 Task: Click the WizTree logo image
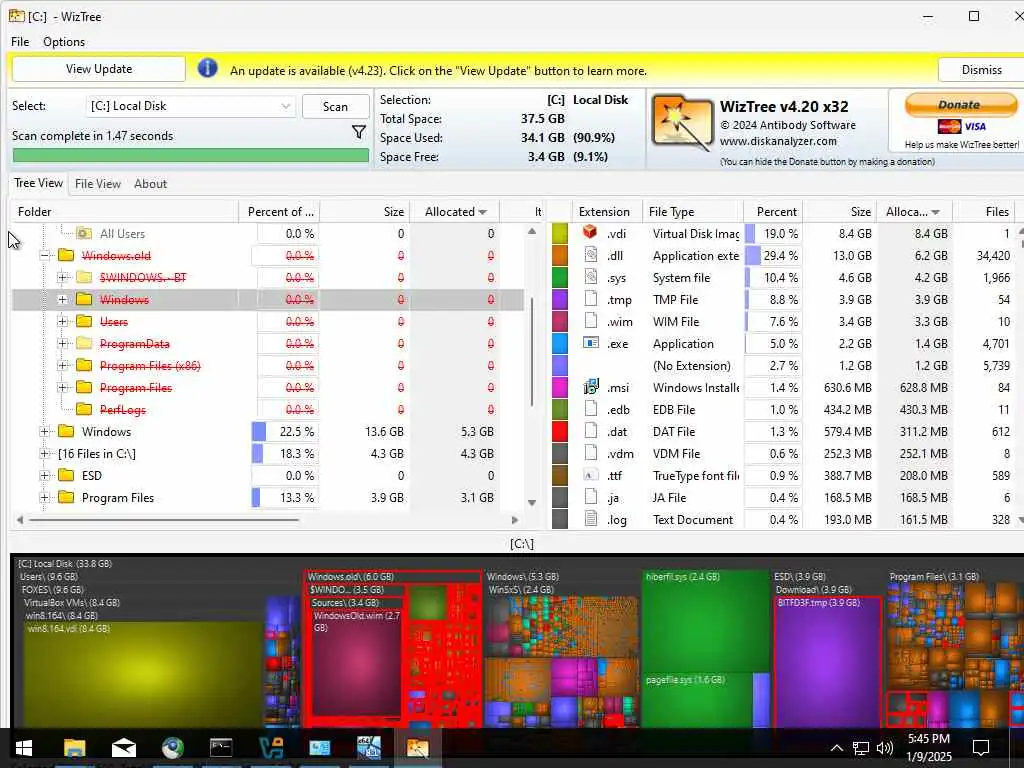[x=682, y=124]
